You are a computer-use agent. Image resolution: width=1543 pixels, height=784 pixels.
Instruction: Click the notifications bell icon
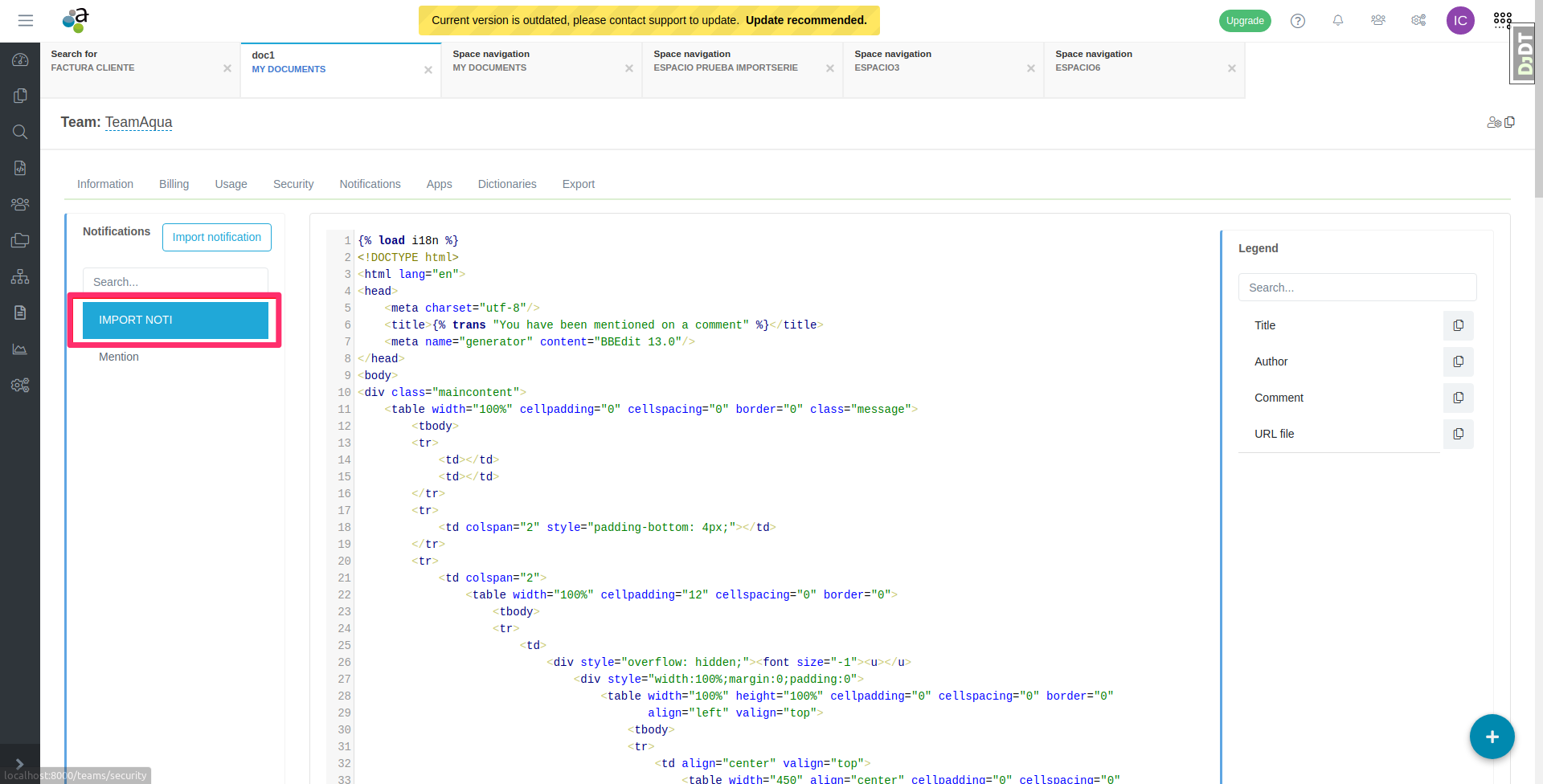[1338, 21]
